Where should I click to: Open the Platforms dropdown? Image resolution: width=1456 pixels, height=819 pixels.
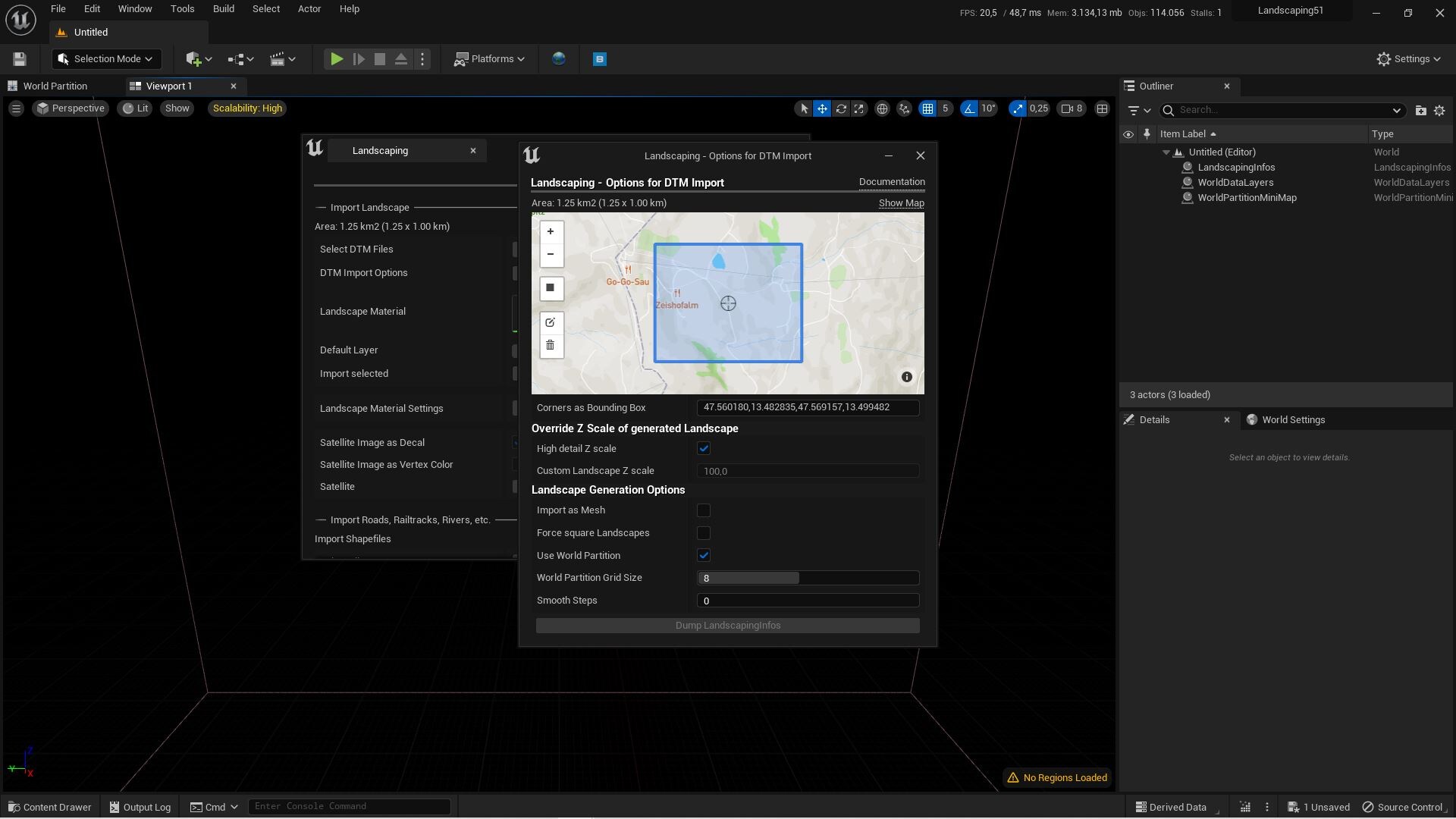click(489, 58)
